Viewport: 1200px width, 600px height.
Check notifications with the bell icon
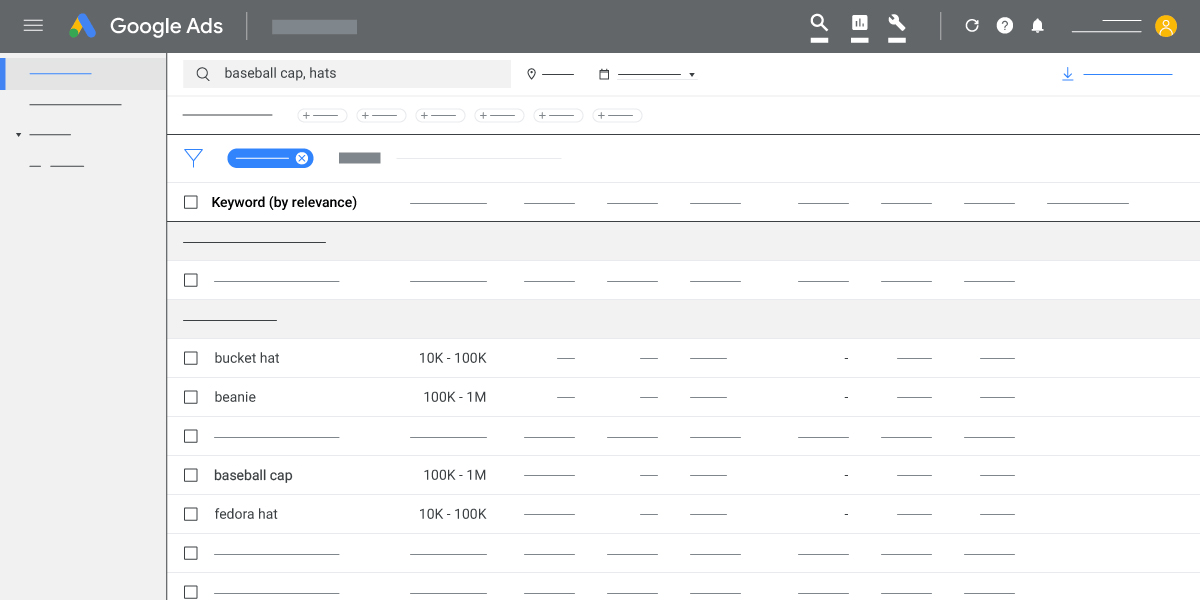click(1037, 25)
